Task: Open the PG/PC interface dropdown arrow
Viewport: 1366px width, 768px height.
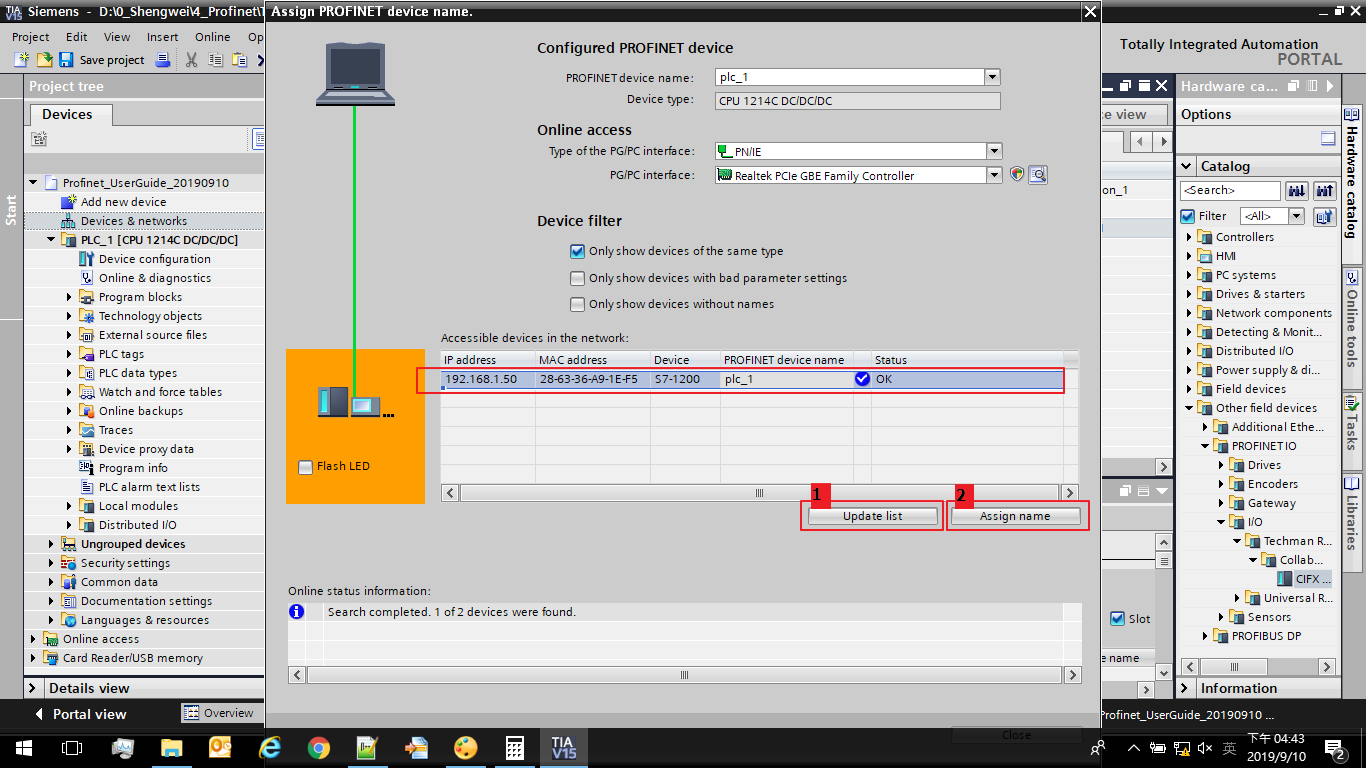Action: 994,175
